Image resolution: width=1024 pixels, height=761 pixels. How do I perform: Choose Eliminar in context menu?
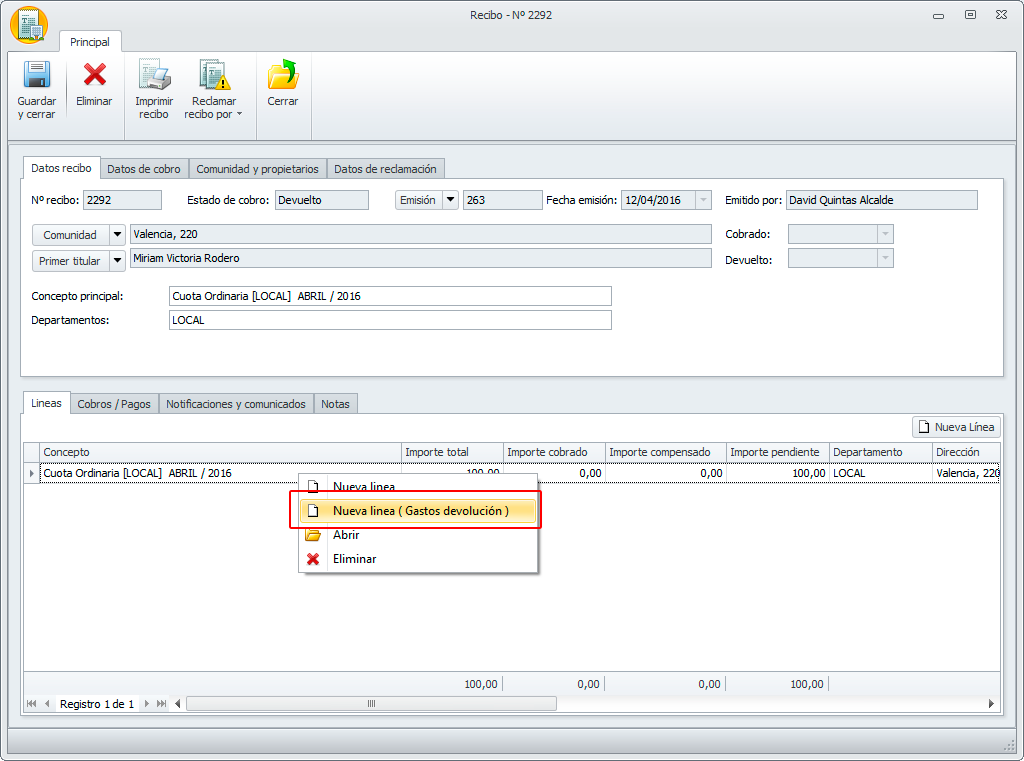pos(418,559)
